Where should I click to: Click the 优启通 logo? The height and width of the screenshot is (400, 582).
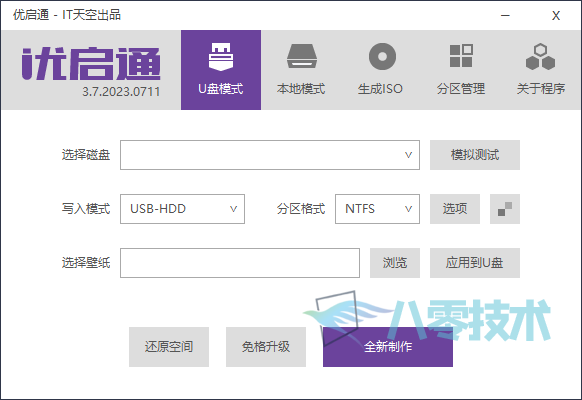91,64
